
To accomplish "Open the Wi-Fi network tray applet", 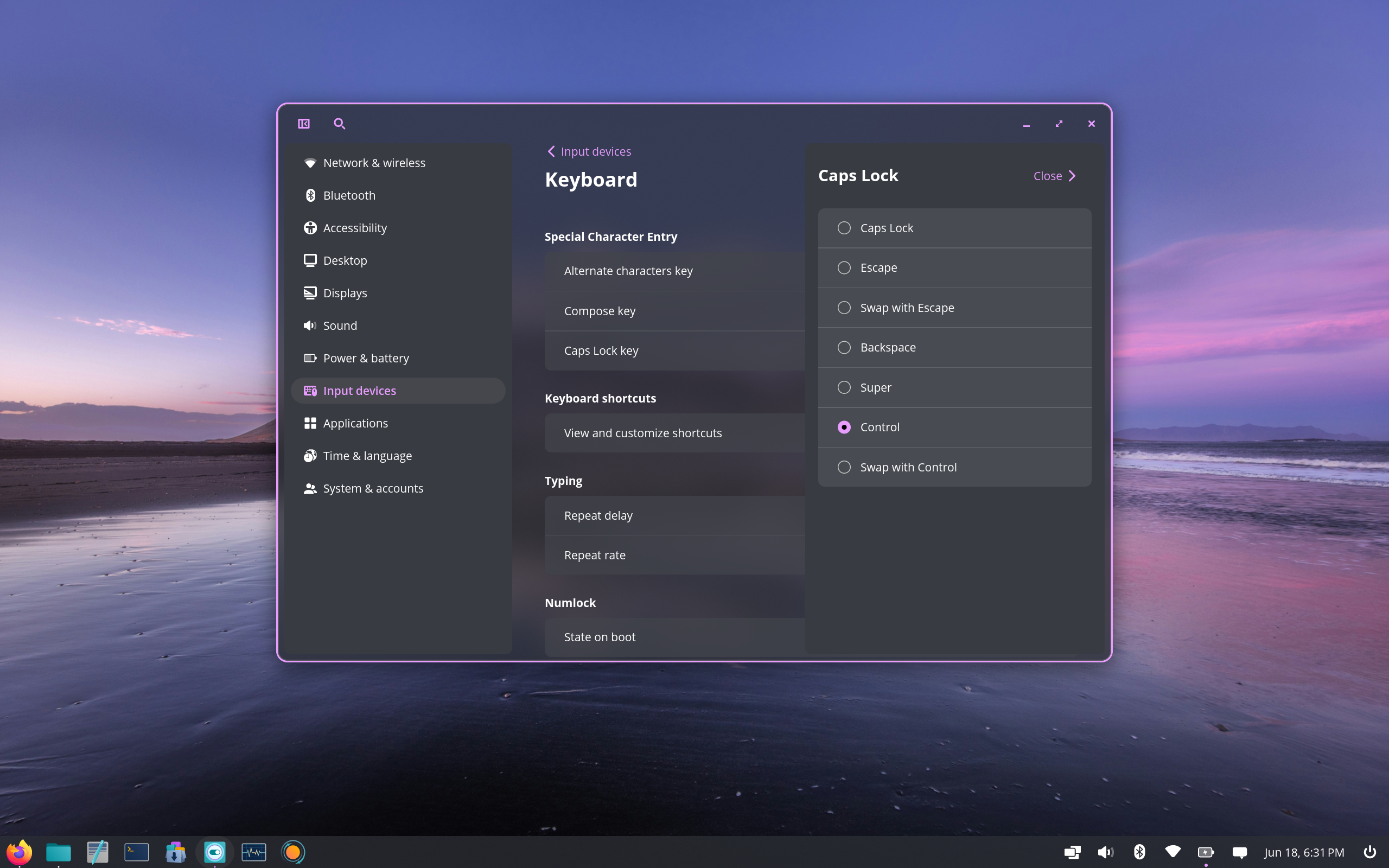I will point(1173,852).
